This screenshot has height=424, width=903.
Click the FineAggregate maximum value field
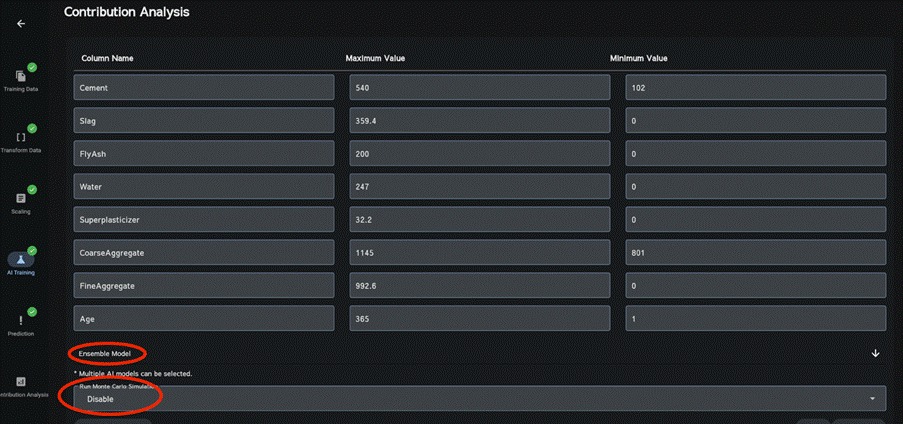click(x=479, y=285)
